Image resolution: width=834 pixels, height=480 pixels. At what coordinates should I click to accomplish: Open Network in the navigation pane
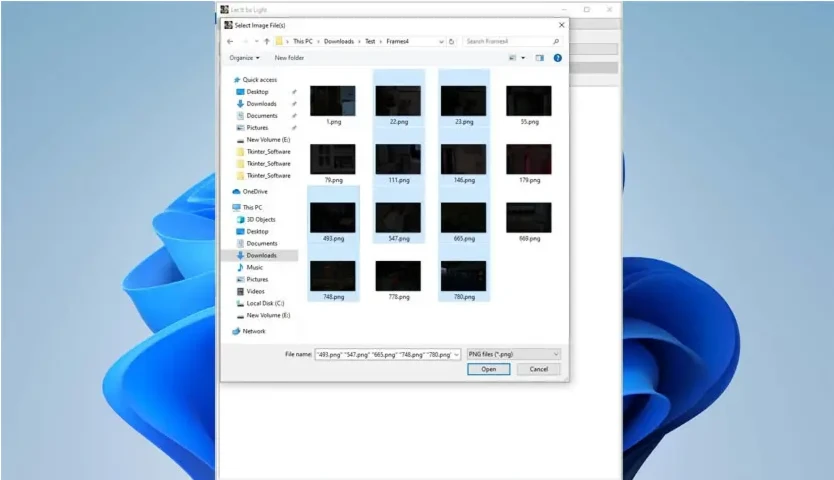coord(254,331)
